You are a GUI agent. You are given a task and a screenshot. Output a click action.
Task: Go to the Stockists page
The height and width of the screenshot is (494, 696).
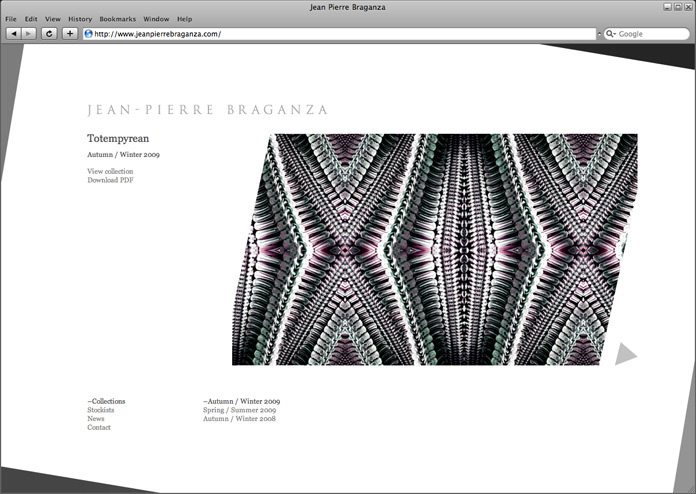coord(101,410)
